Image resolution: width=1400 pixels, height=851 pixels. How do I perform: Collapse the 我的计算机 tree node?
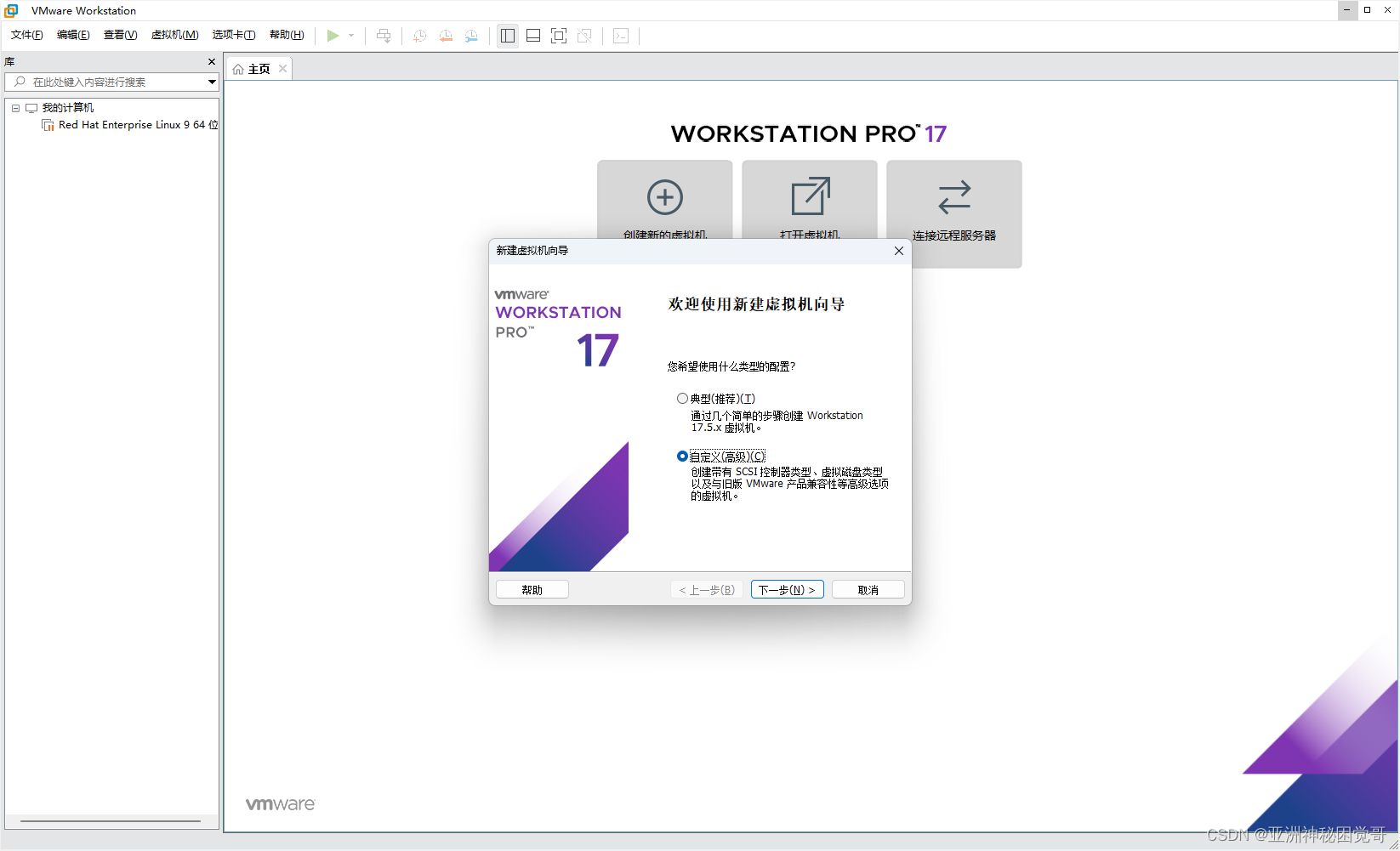[15, 108]
